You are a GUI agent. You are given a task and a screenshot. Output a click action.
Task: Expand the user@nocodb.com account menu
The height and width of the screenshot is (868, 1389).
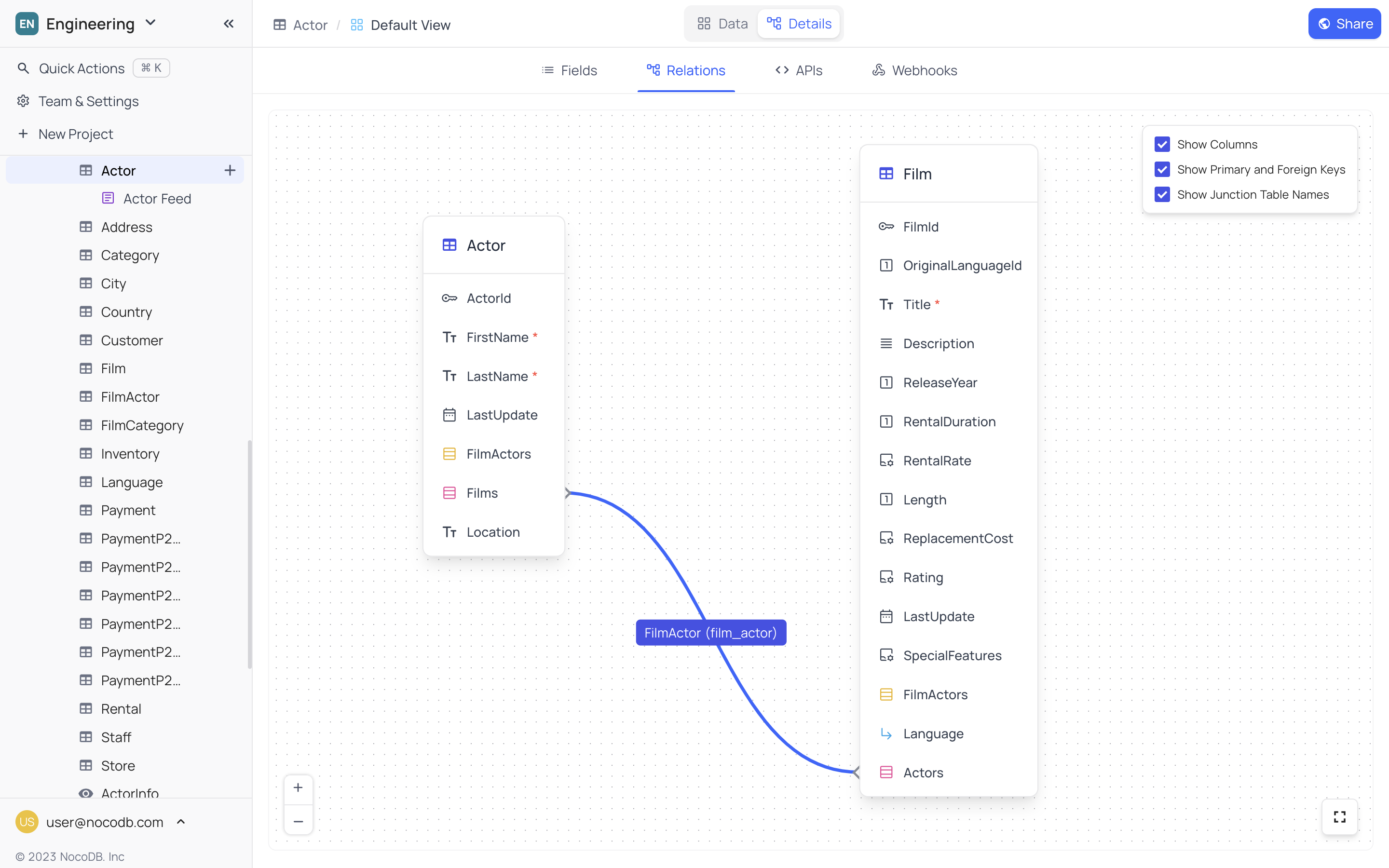pos(181,822)
